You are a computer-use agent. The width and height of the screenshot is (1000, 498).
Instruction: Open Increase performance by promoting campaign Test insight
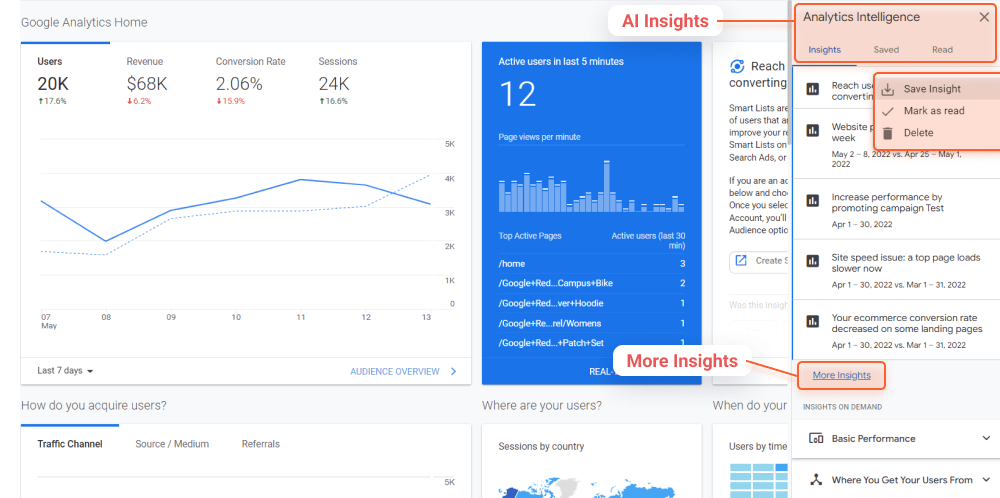(x=895, y=210)
